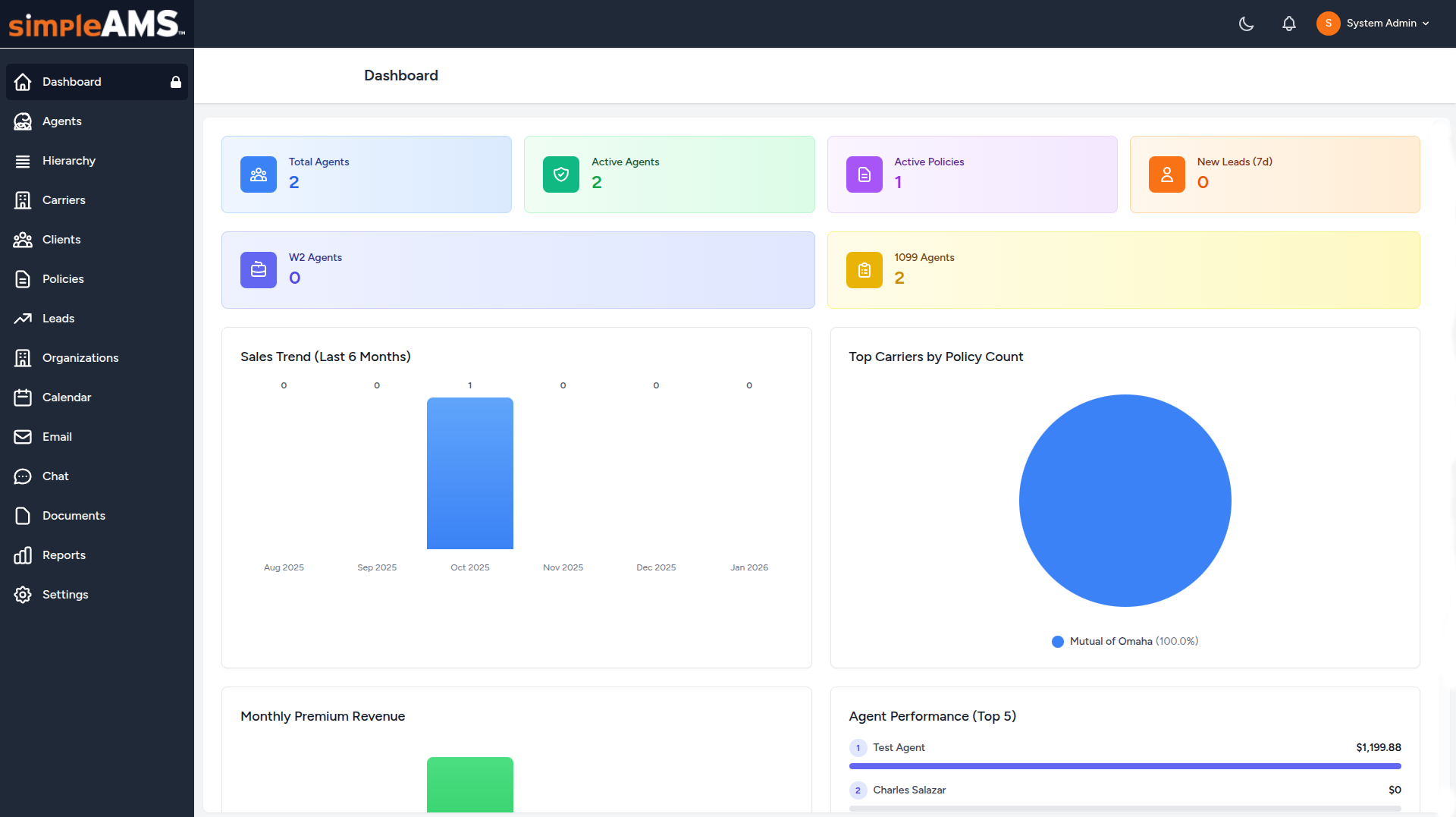
Task: Click the simpleAMS logo
Action: 93,24
